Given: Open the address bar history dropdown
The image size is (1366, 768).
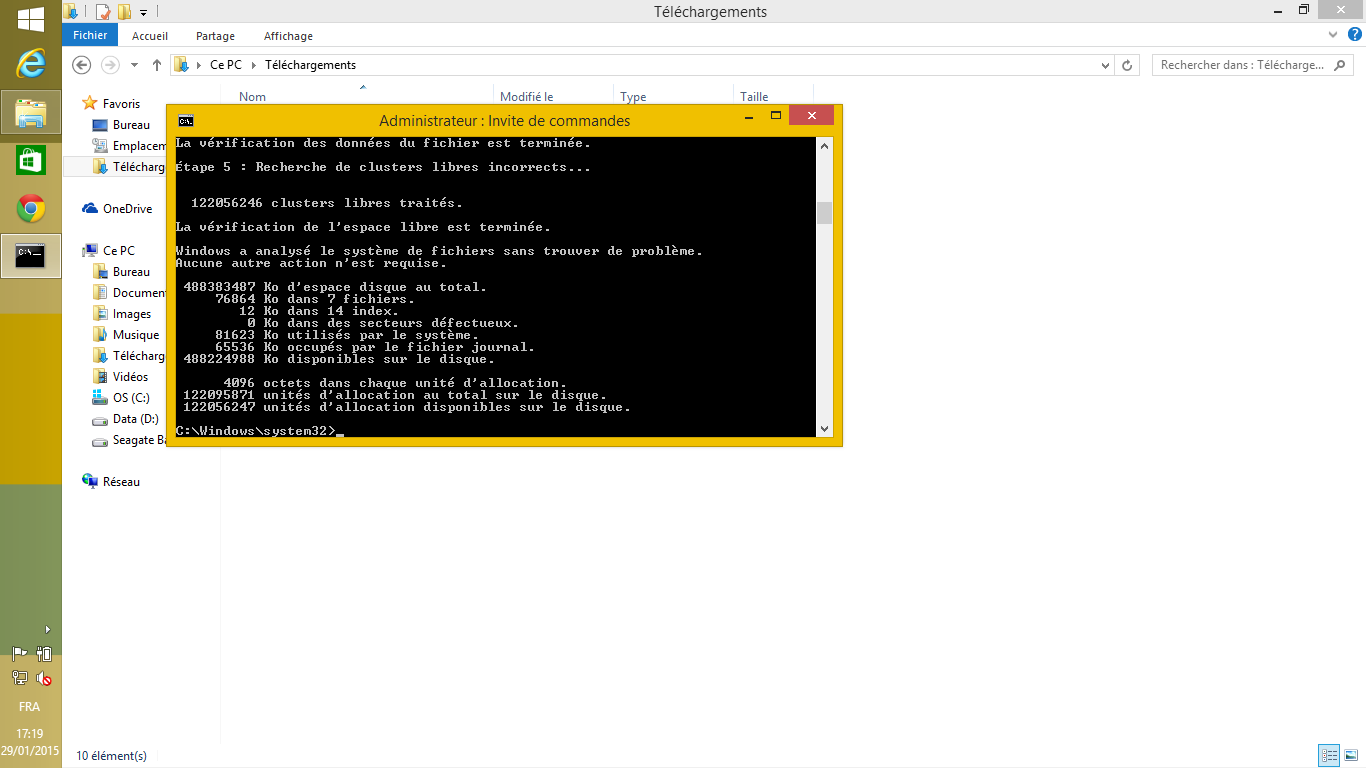Looking at the screenshot, I should pyautogui.click(x=1105, y=65).
